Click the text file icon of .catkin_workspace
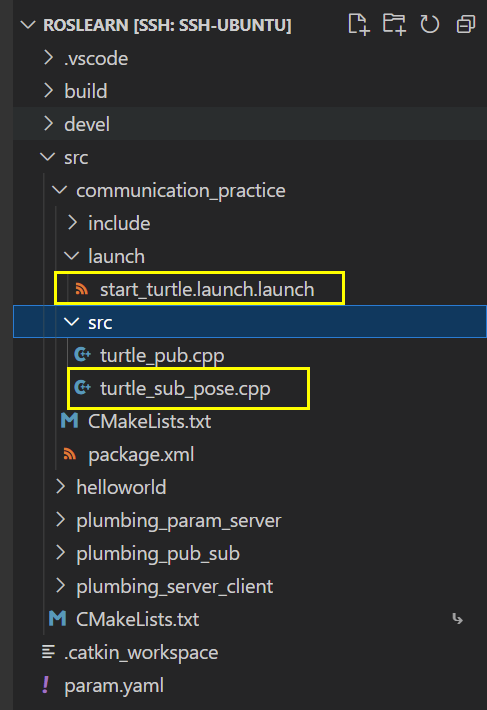 pos(48,652)
